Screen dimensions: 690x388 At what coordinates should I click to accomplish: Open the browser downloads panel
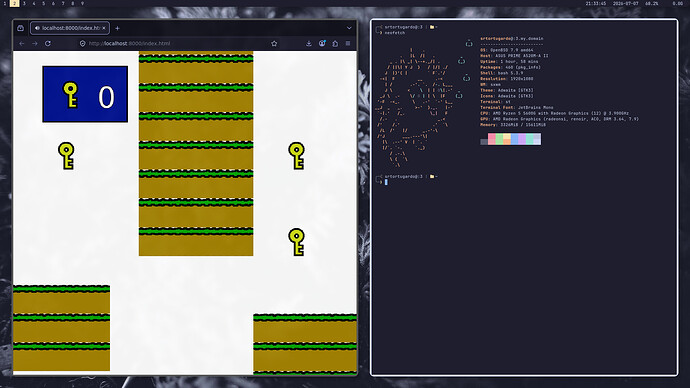[309, 44]
